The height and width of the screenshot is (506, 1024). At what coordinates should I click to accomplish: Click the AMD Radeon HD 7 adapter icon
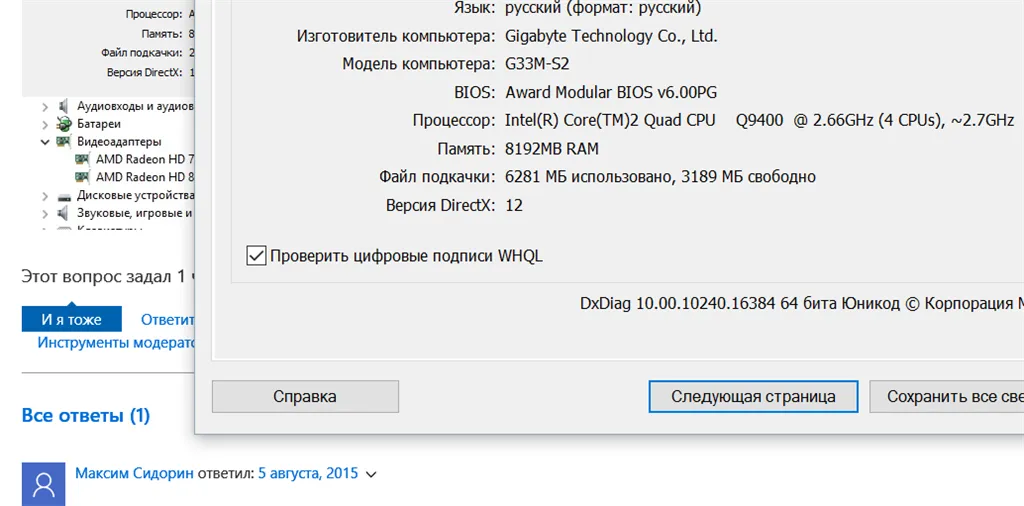[83, 160]
